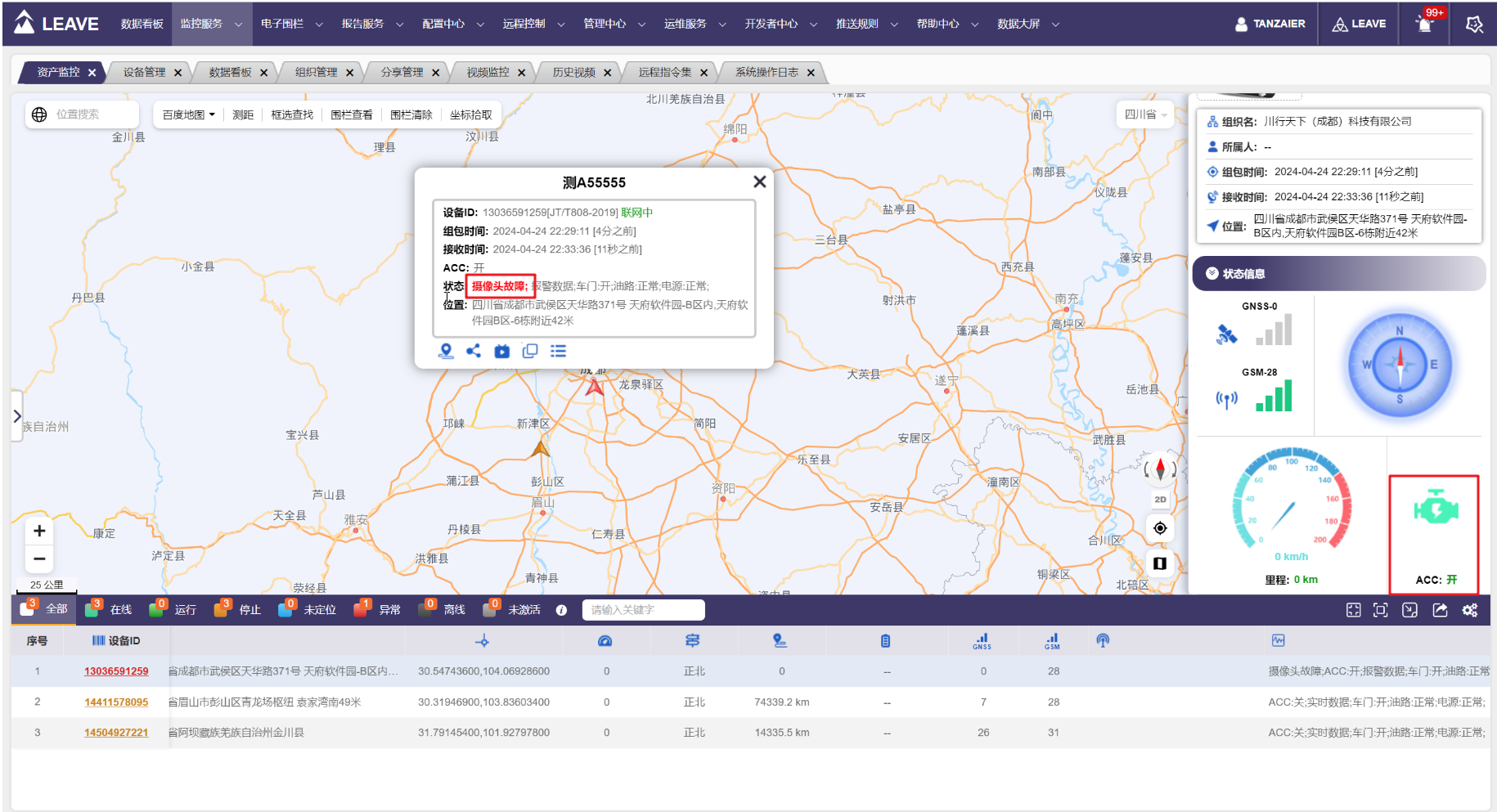Toggle the 2D map view button
1497x812 pixels.
point(1160,500)
